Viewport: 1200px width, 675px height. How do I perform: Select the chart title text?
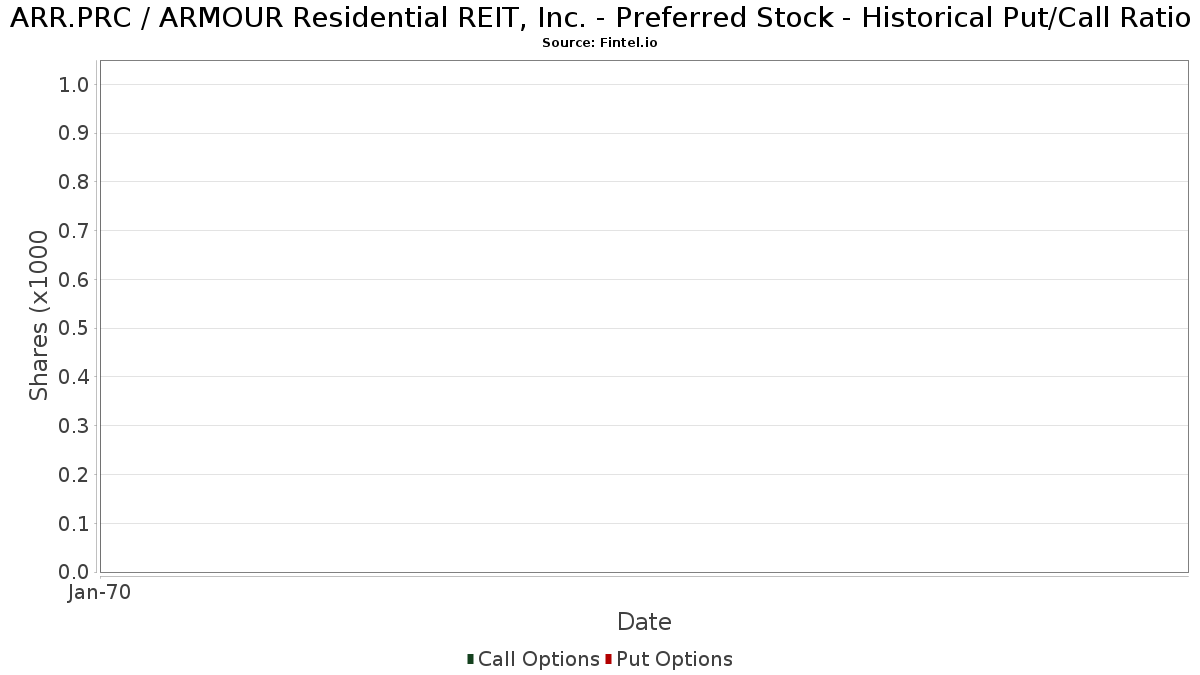point(600,18)
